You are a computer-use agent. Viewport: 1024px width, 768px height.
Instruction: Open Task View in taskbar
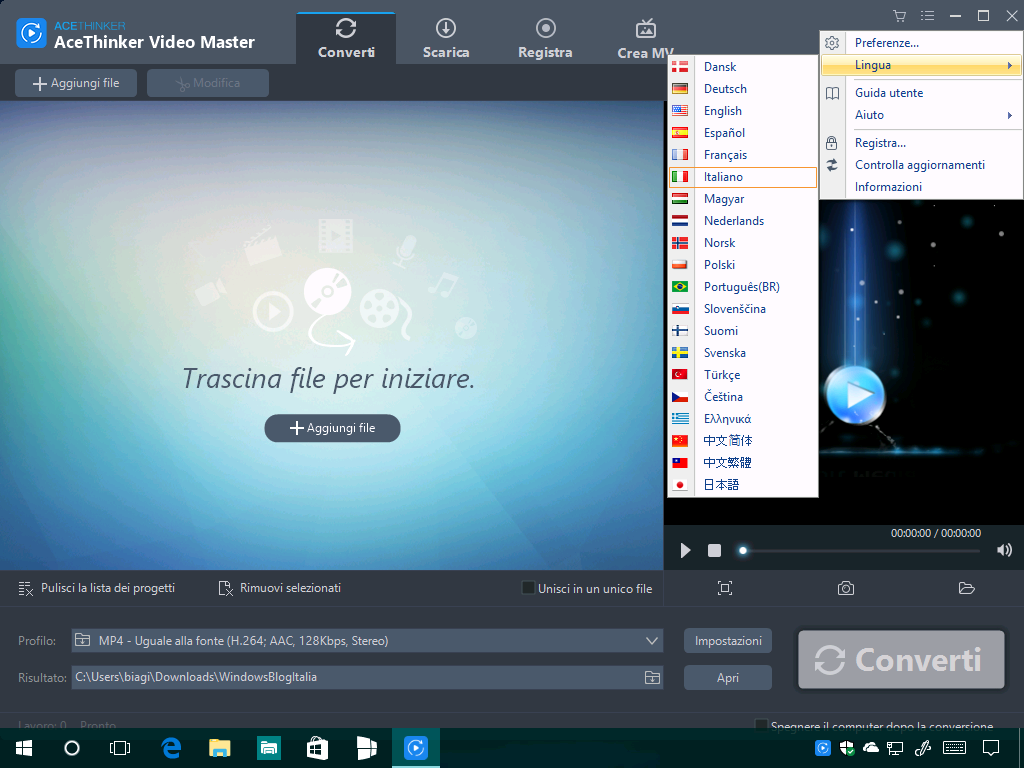point(120,748)
